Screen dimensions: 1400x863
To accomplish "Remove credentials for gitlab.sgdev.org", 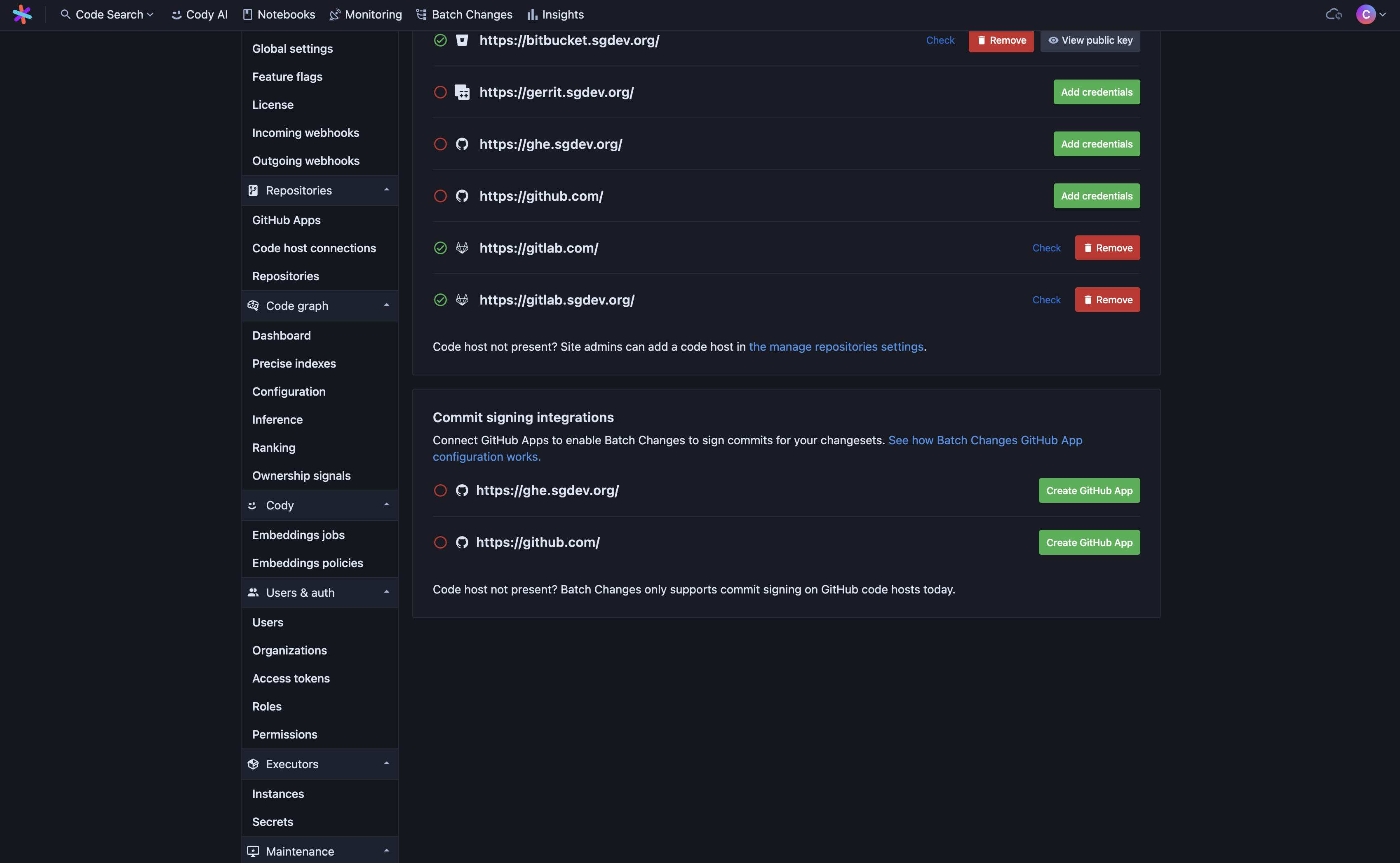I will [1107, 300].
